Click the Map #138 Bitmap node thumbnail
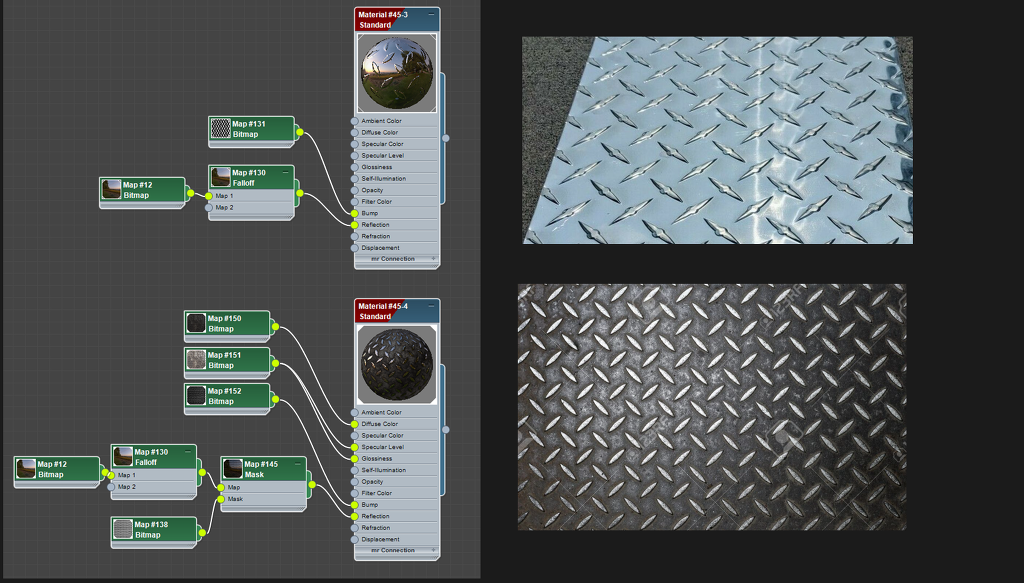 122,529
